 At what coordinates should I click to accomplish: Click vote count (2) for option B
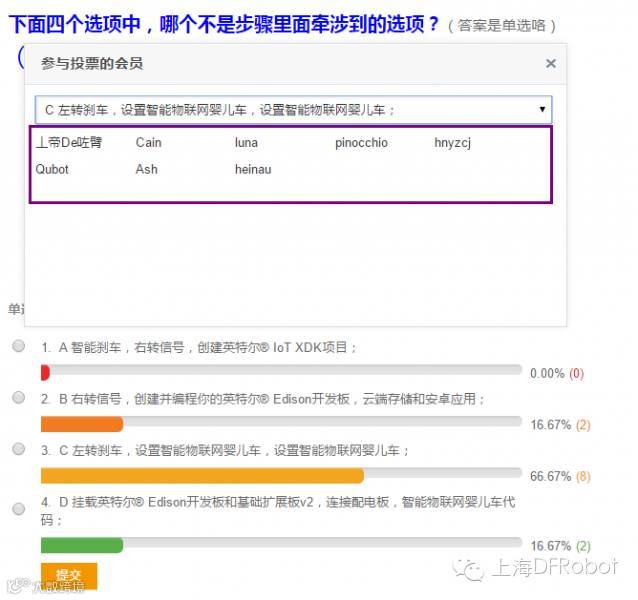(x=583, y=425)
